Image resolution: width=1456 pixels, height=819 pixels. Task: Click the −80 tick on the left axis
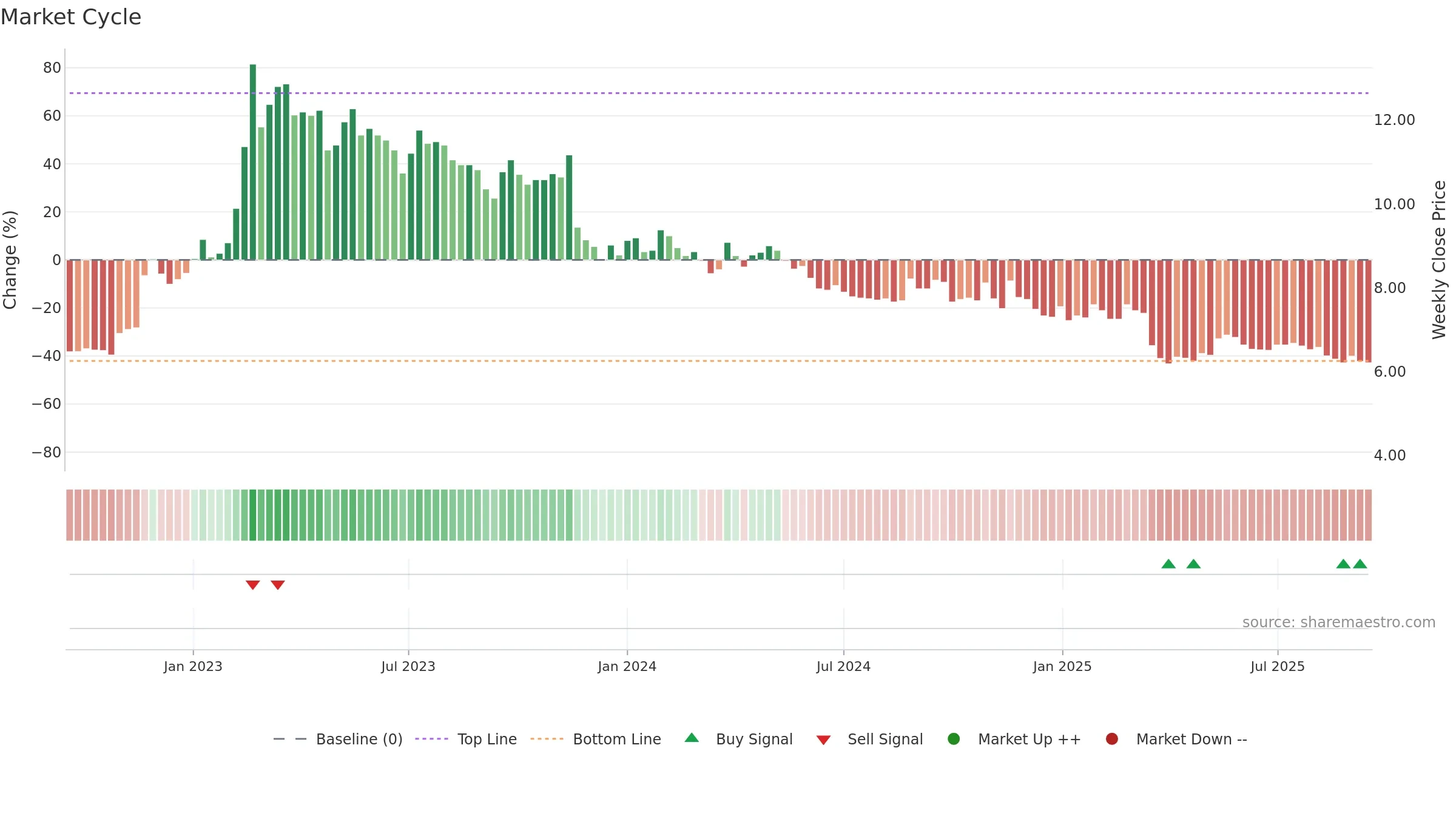tap(47, 452)
